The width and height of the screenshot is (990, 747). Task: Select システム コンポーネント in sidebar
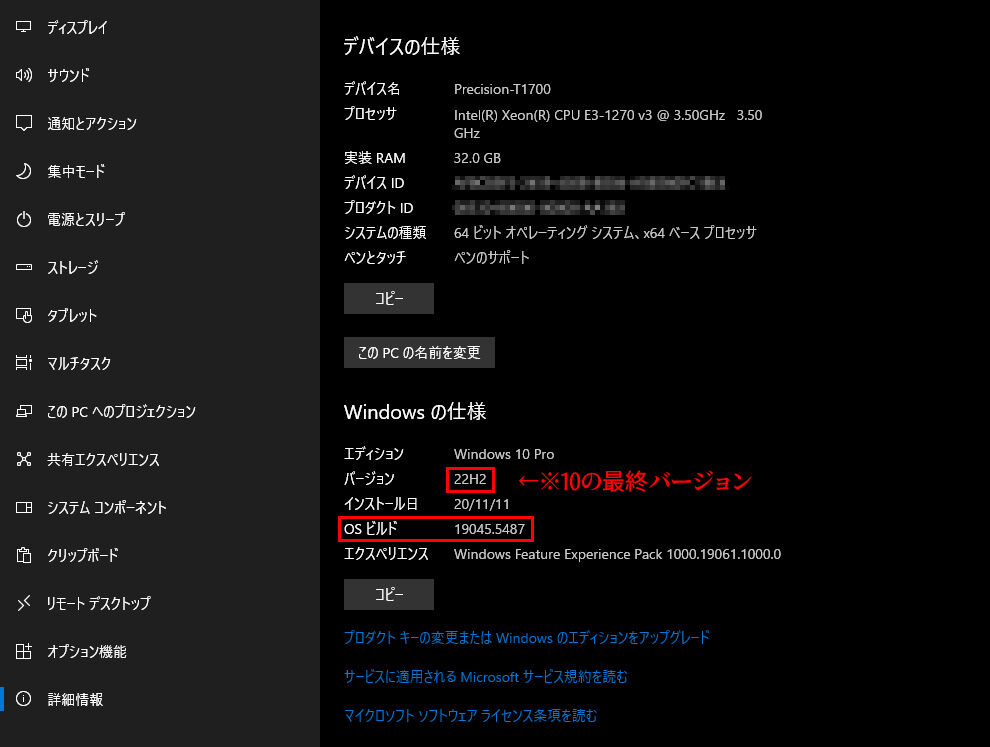coord(107,508)
